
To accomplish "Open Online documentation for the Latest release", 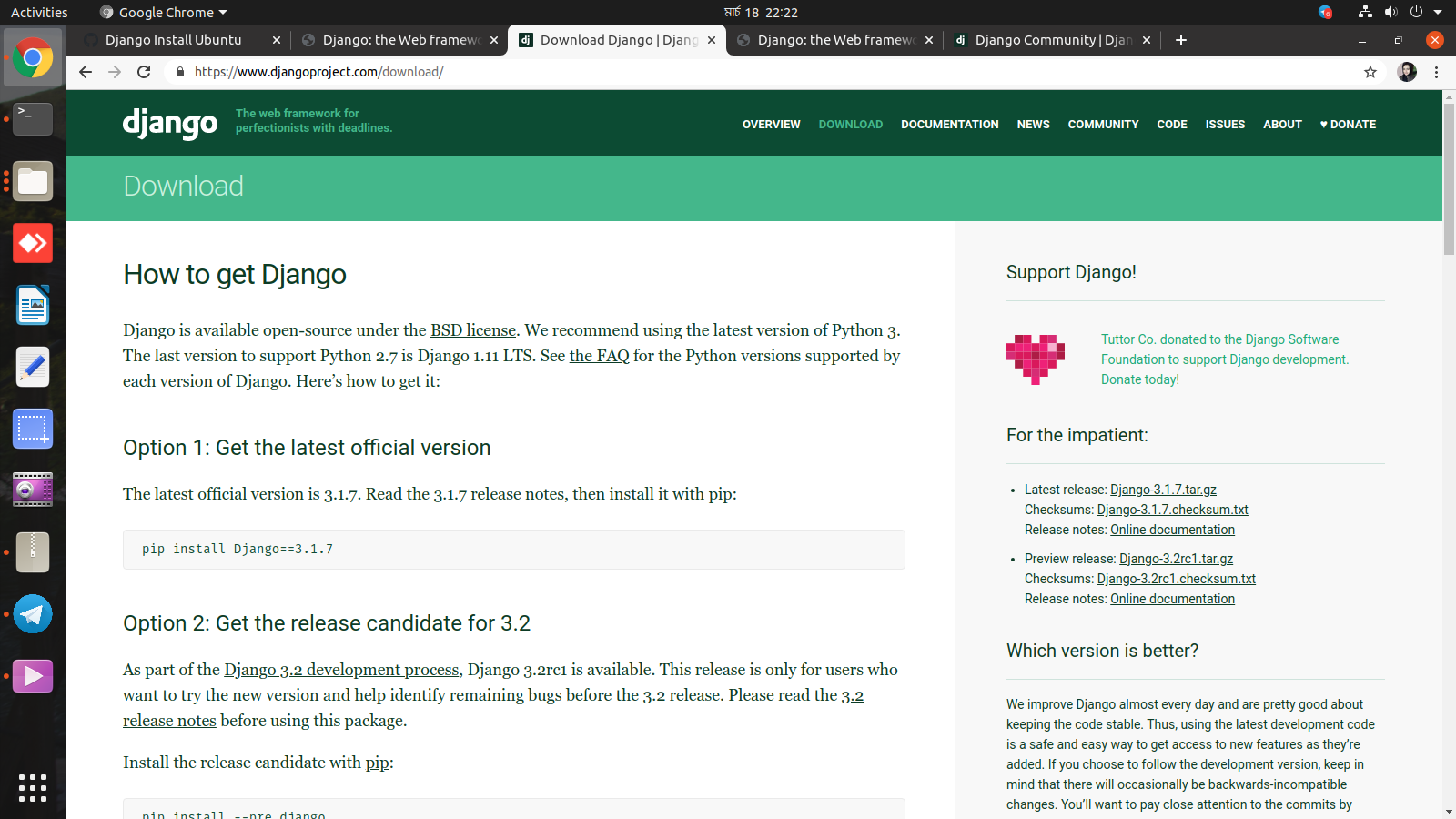I will pyautogui.click(x=1173, y=530).
